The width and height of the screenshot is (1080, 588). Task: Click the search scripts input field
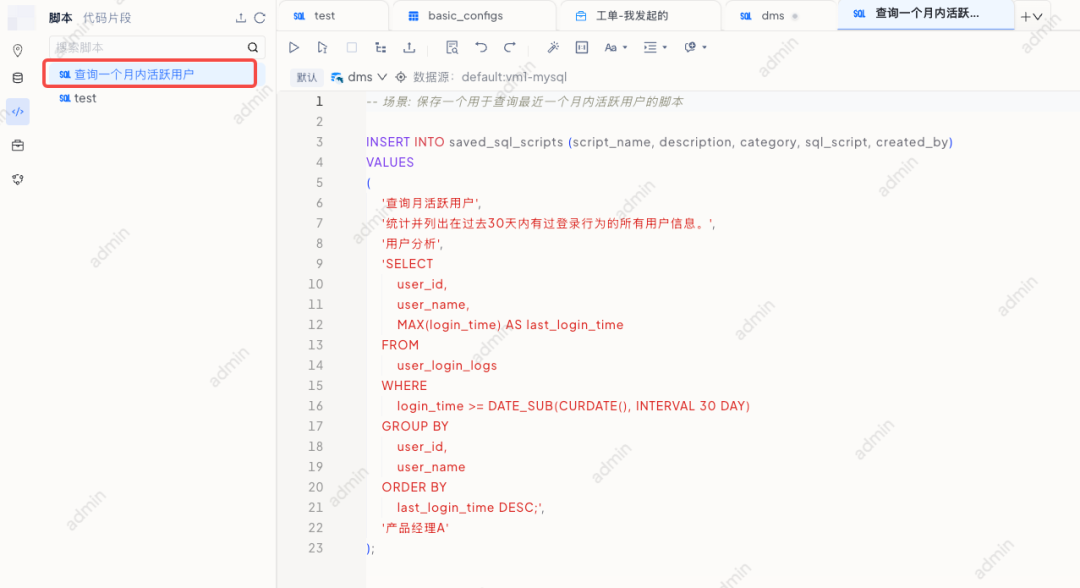click(x=148, y=47)
